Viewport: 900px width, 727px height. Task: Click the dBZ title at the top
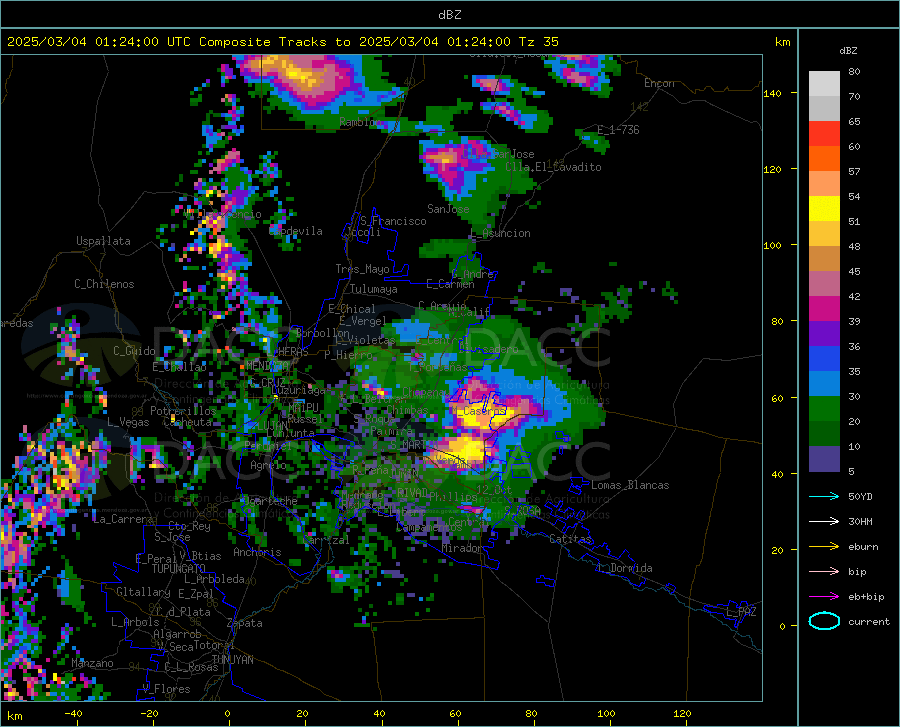click(449, 15)
